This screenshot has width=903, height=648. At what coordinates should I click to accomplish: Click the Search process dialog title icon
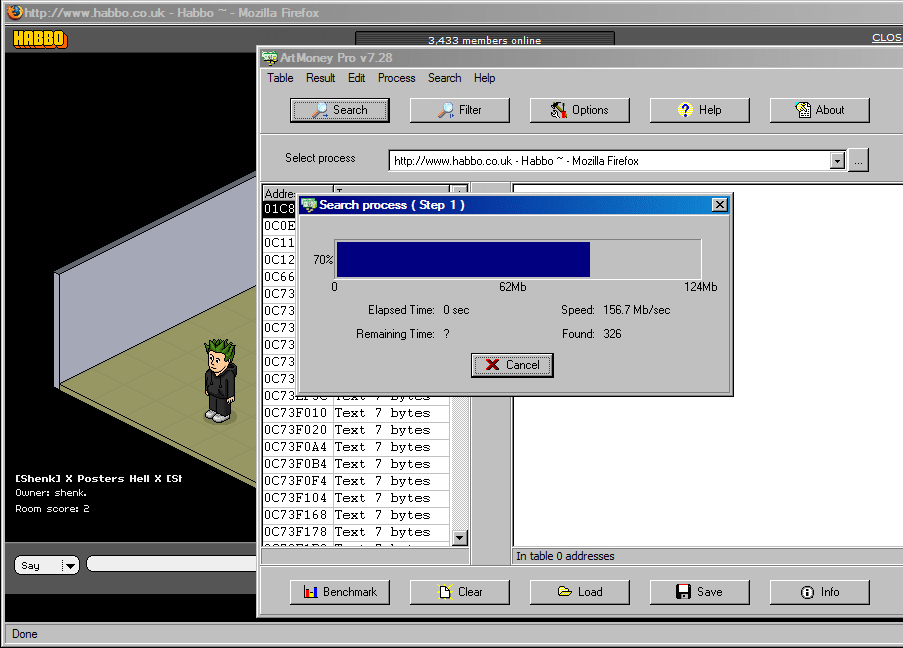(309, 205)
